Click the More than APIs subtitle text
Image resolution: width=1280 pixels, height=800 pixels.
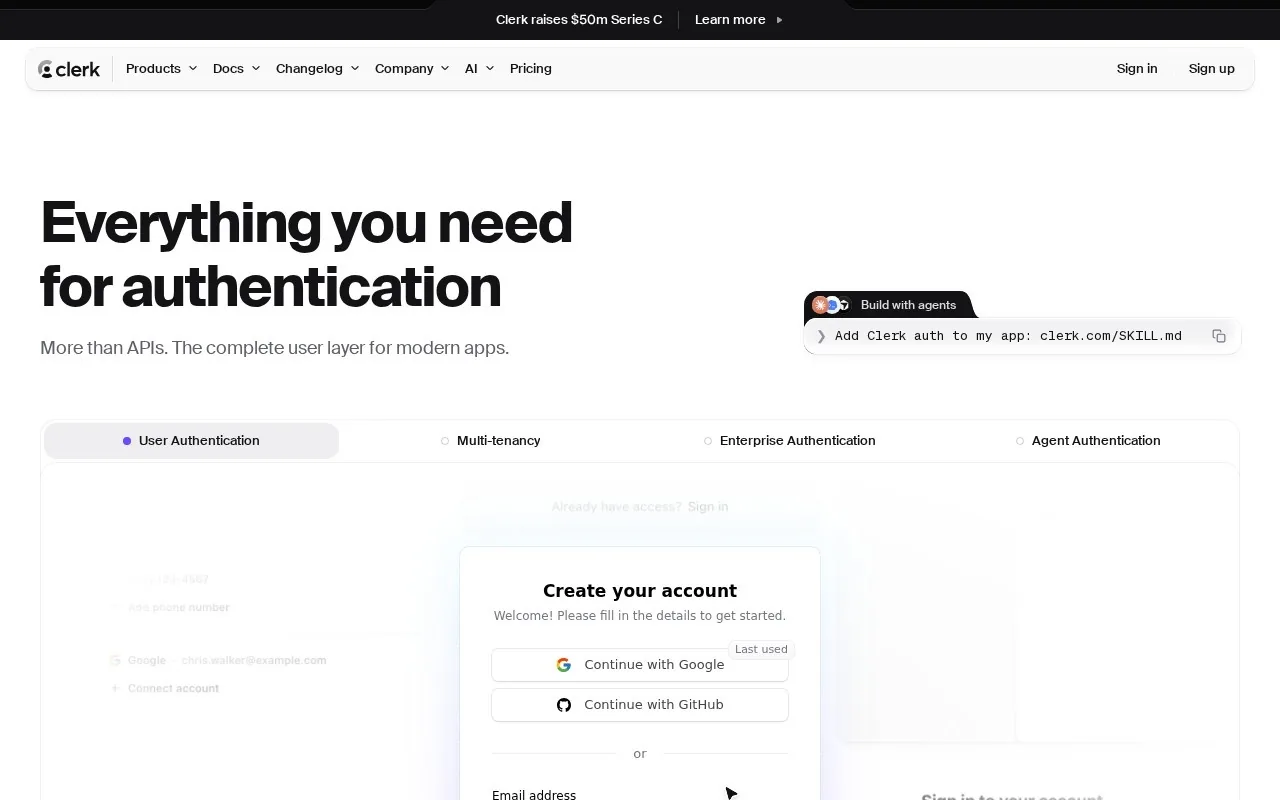coord(274,348)
